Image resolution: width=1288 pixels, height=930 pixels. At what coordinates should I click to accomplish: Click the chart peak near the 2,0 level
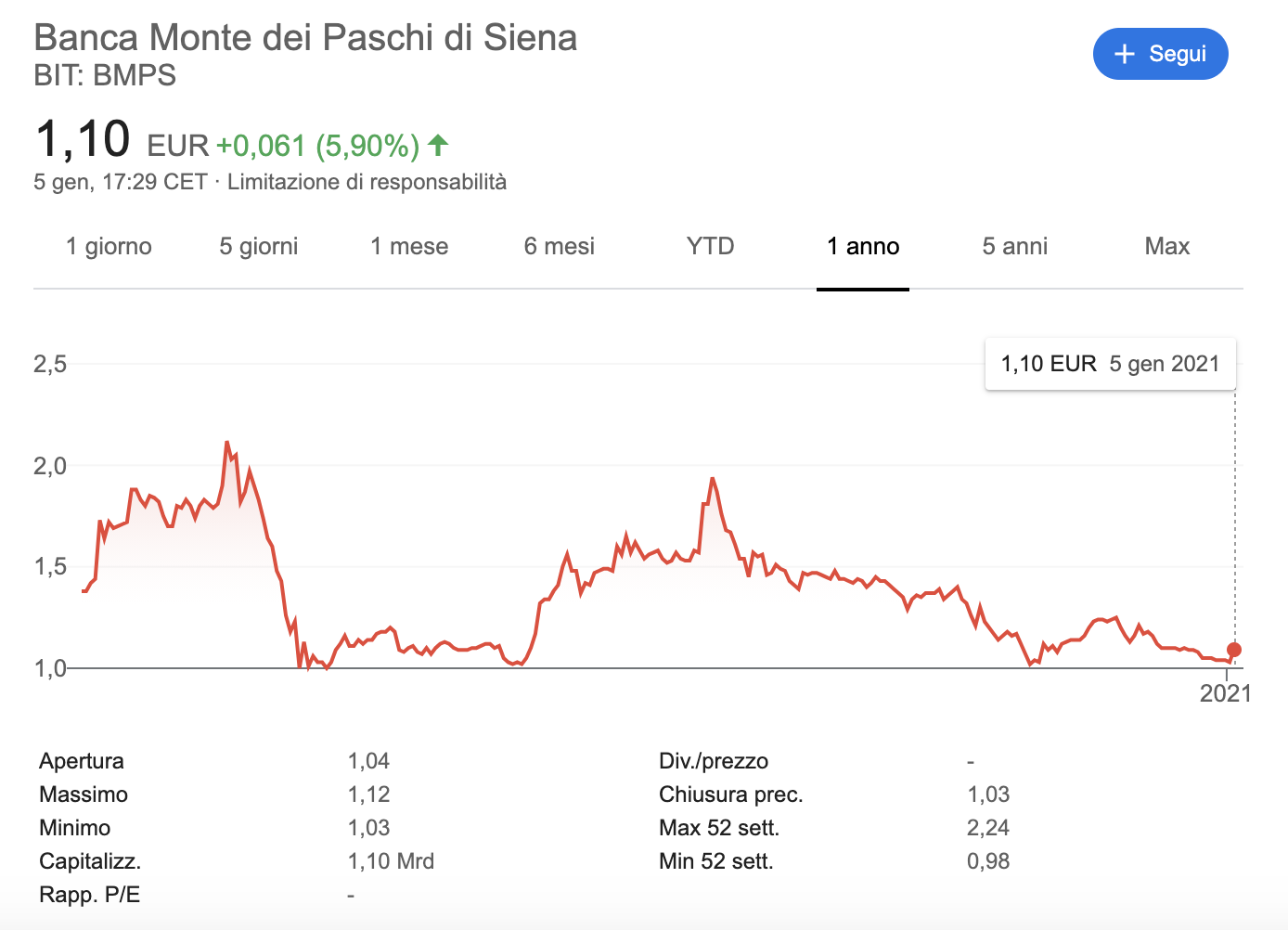[227, 443]
